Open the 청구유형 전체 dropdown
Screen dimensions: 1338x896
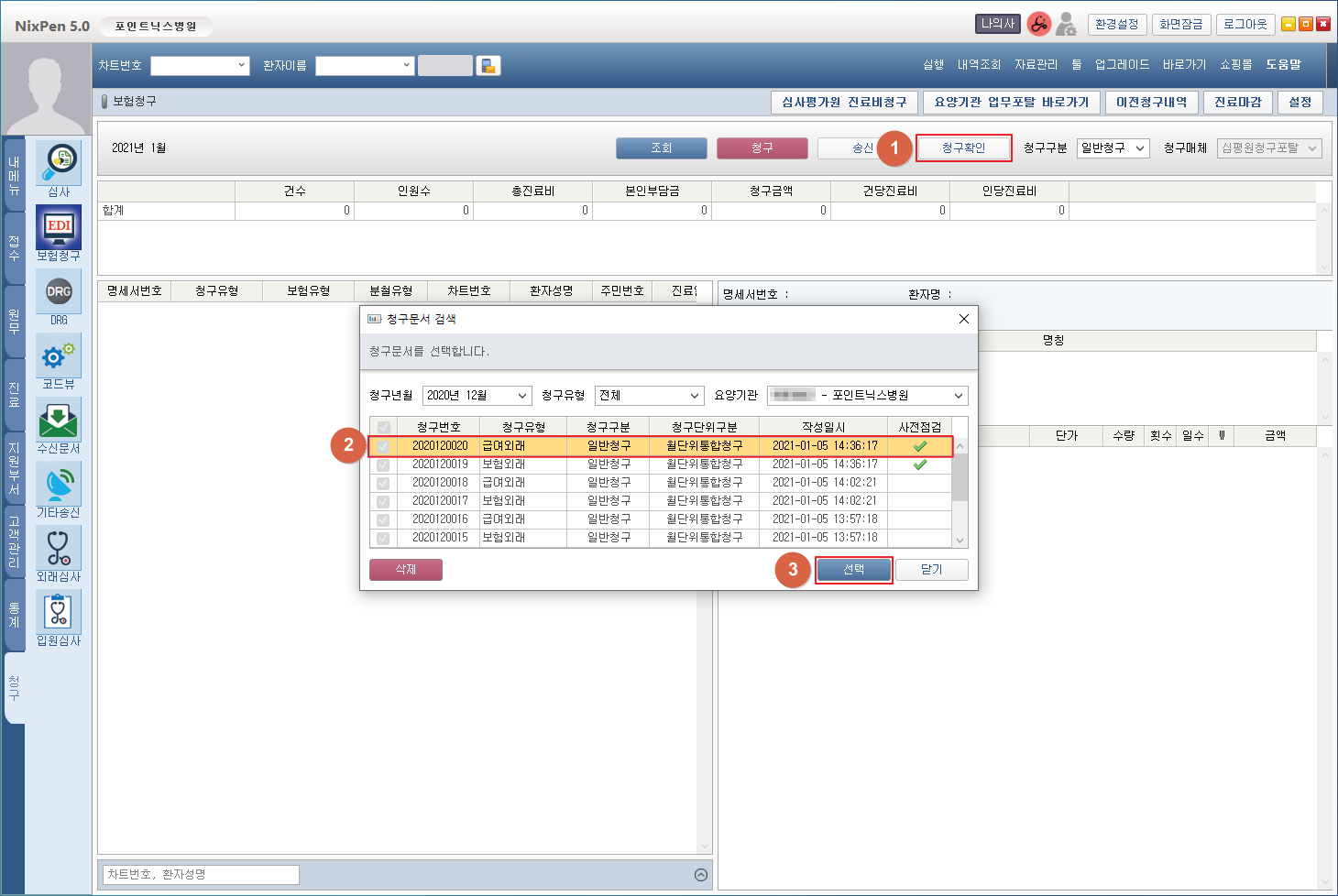click(x=649, y=396)
